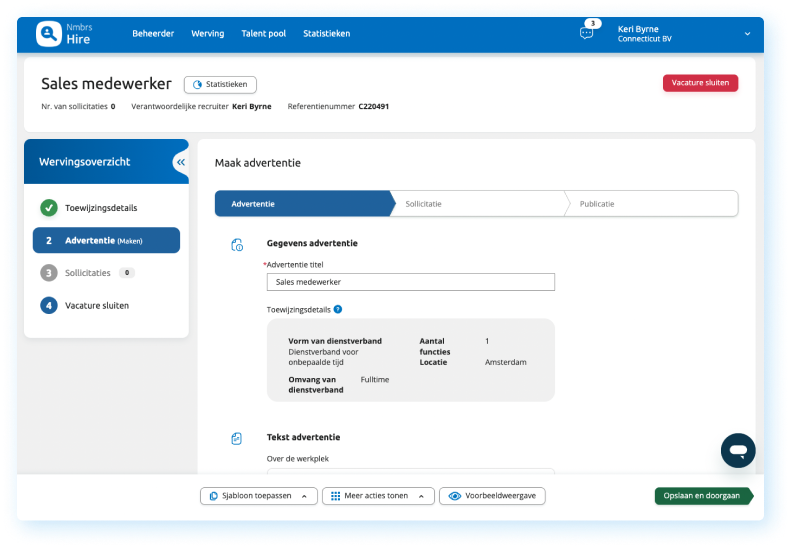The height and width of the screenshot is (548, 792).
Task: Open Sollicitaties step in sidebar
Action: coord(87,273)
